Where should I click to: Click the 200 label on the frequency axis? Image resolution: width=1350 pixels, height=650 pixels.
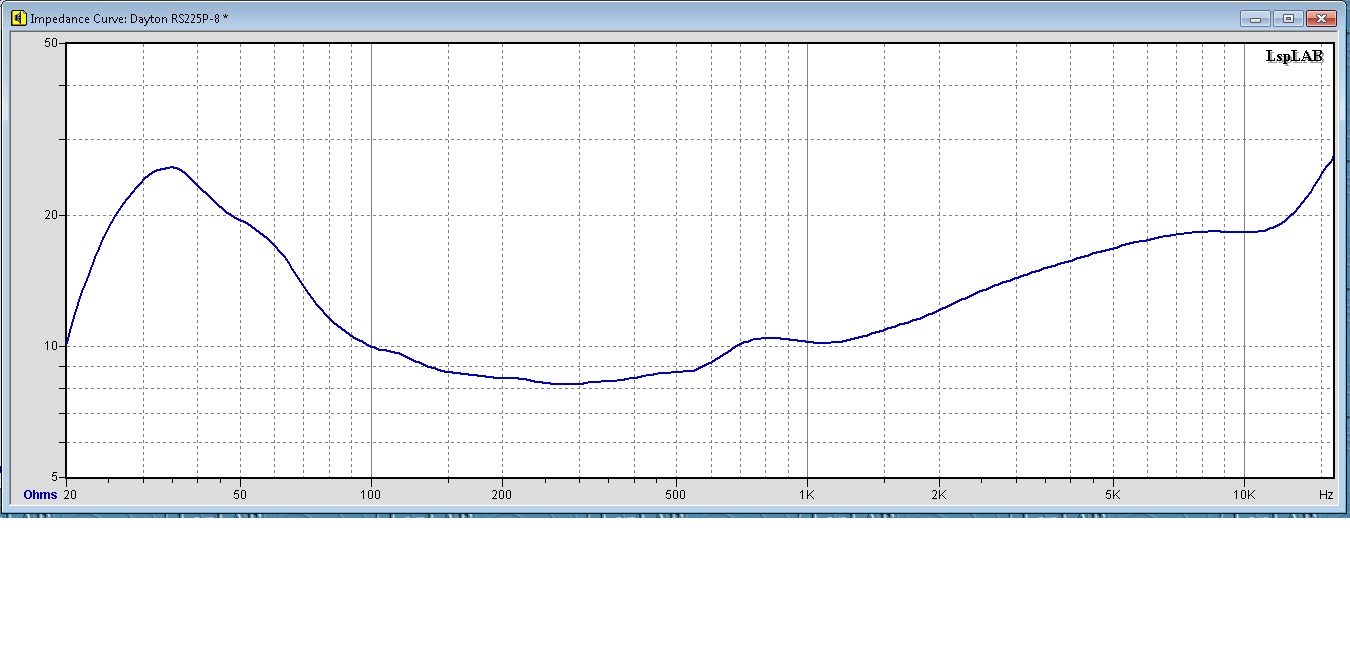502,495
